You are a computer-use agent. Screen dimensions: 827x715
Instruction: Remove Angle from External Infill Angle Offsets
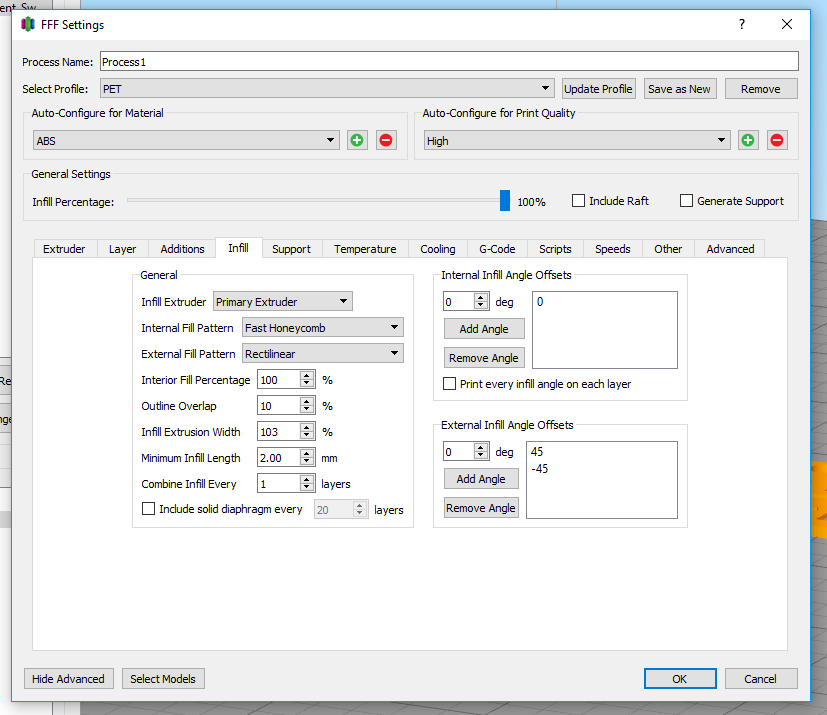481,508
